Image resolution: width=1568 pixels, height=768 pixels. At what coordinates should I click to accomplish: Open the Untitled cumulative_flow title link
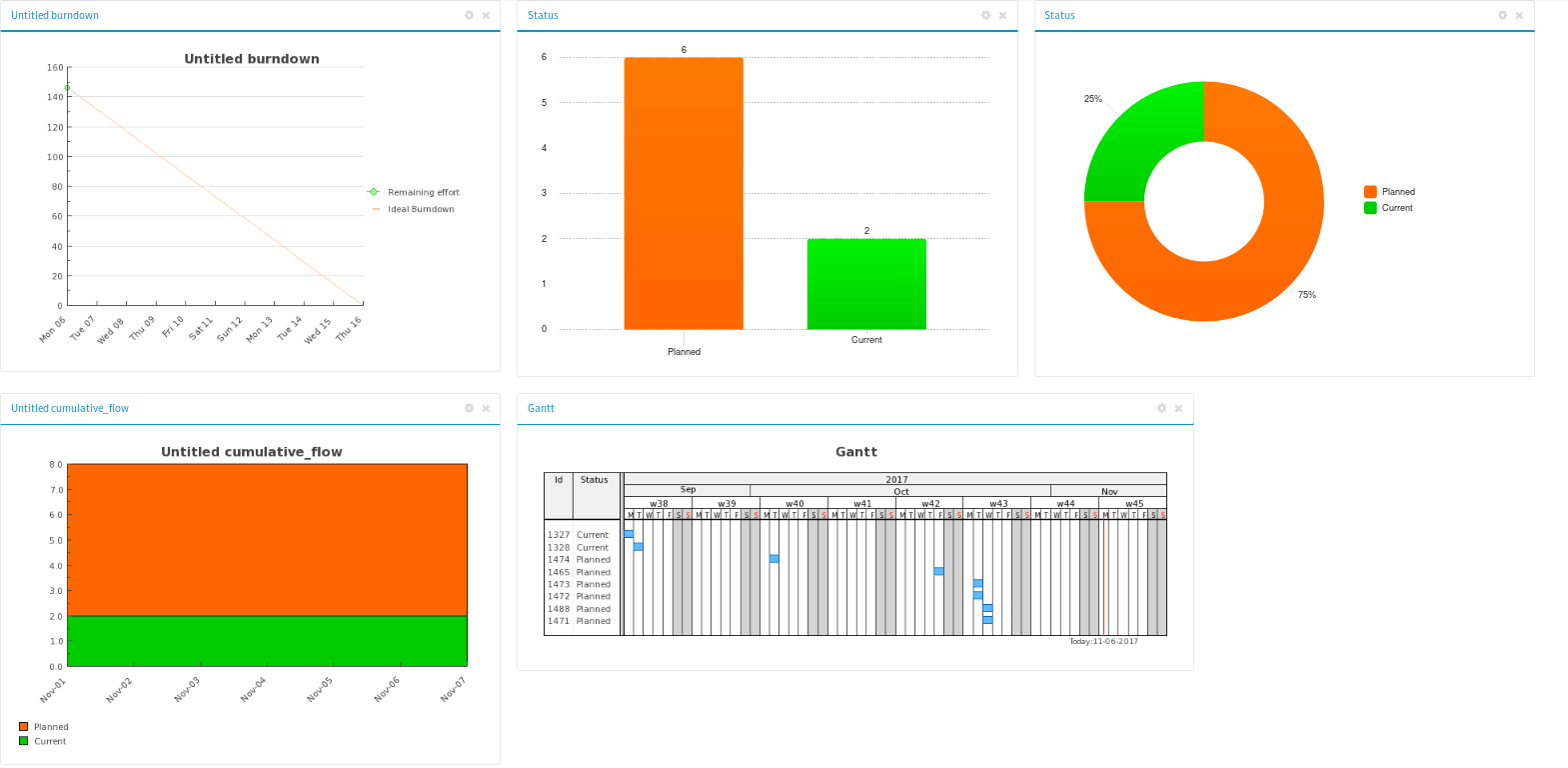70,408
